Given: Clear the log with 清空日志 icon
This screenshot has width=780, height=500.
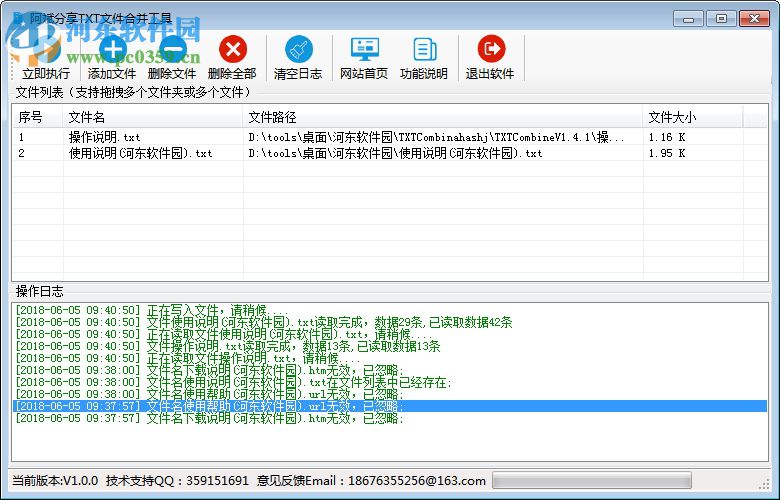Looking at the screenshot, I should pos(298,49).
